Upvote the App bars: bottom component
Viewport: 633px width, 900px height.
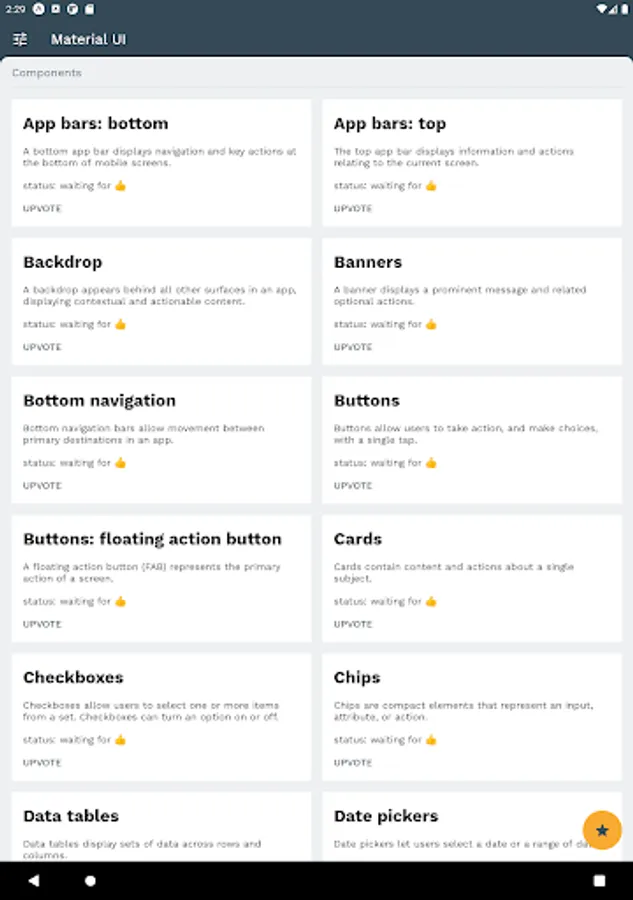click(x=42, y=209)
